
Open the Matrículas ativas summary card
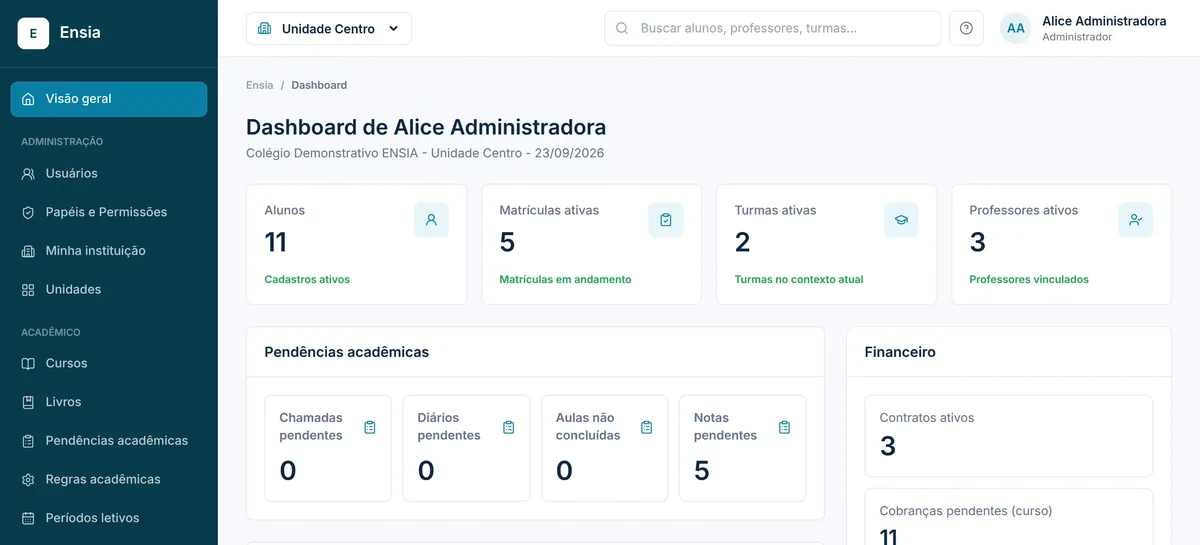(x=591, y=244)
